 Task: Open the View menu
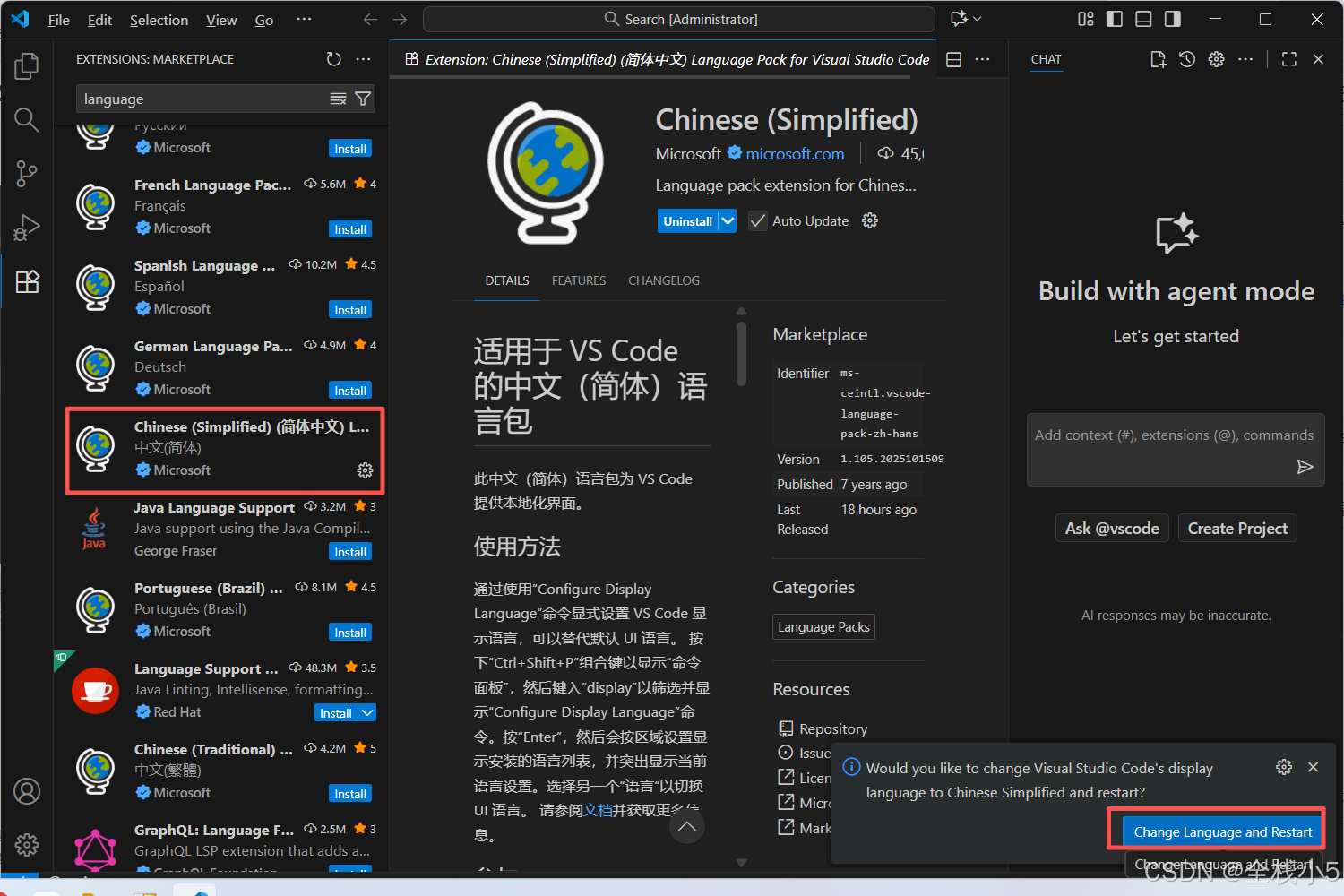[221, 20]
